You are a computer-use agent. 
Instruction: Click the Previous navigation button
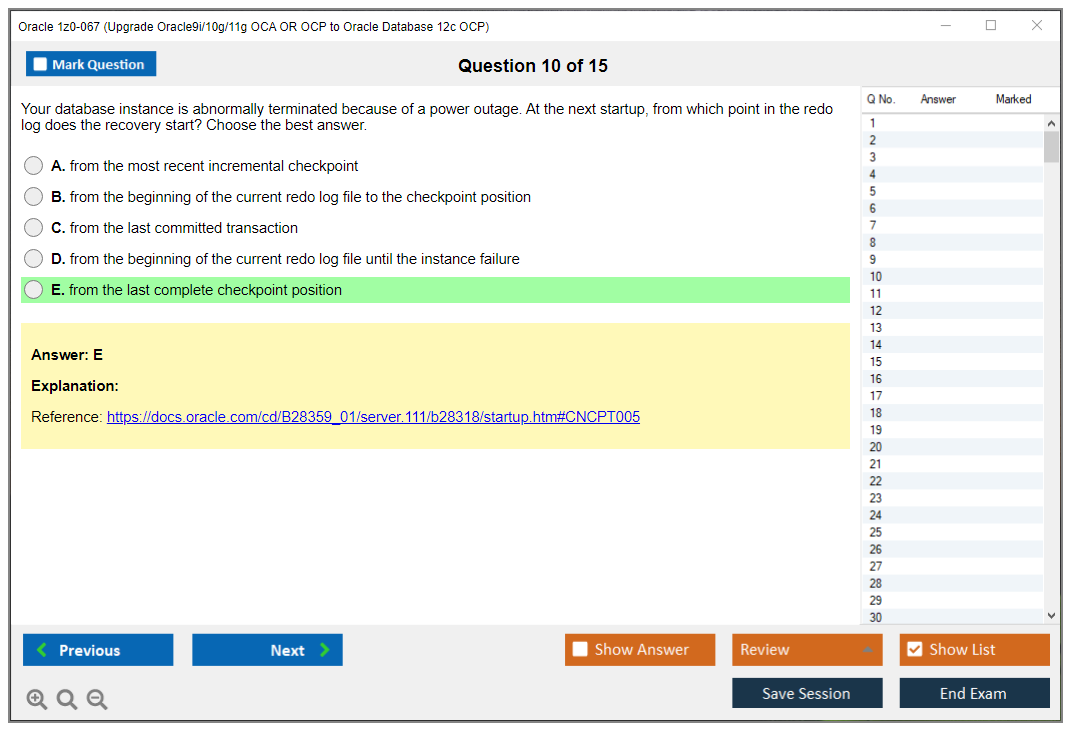click(x=97, y=649)
